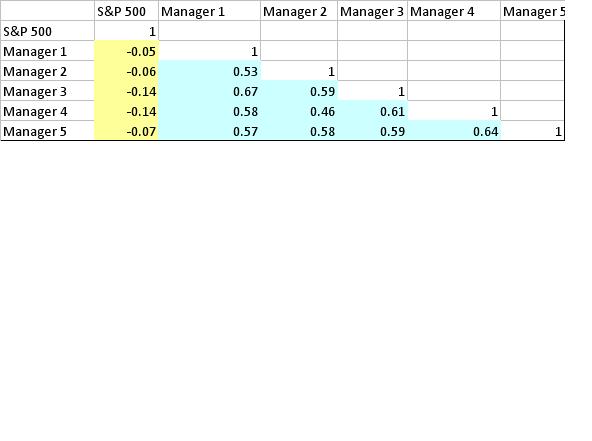Click the 0.53 correlation cell
This screenshot has height=441, width=592.
click(210, 71)
